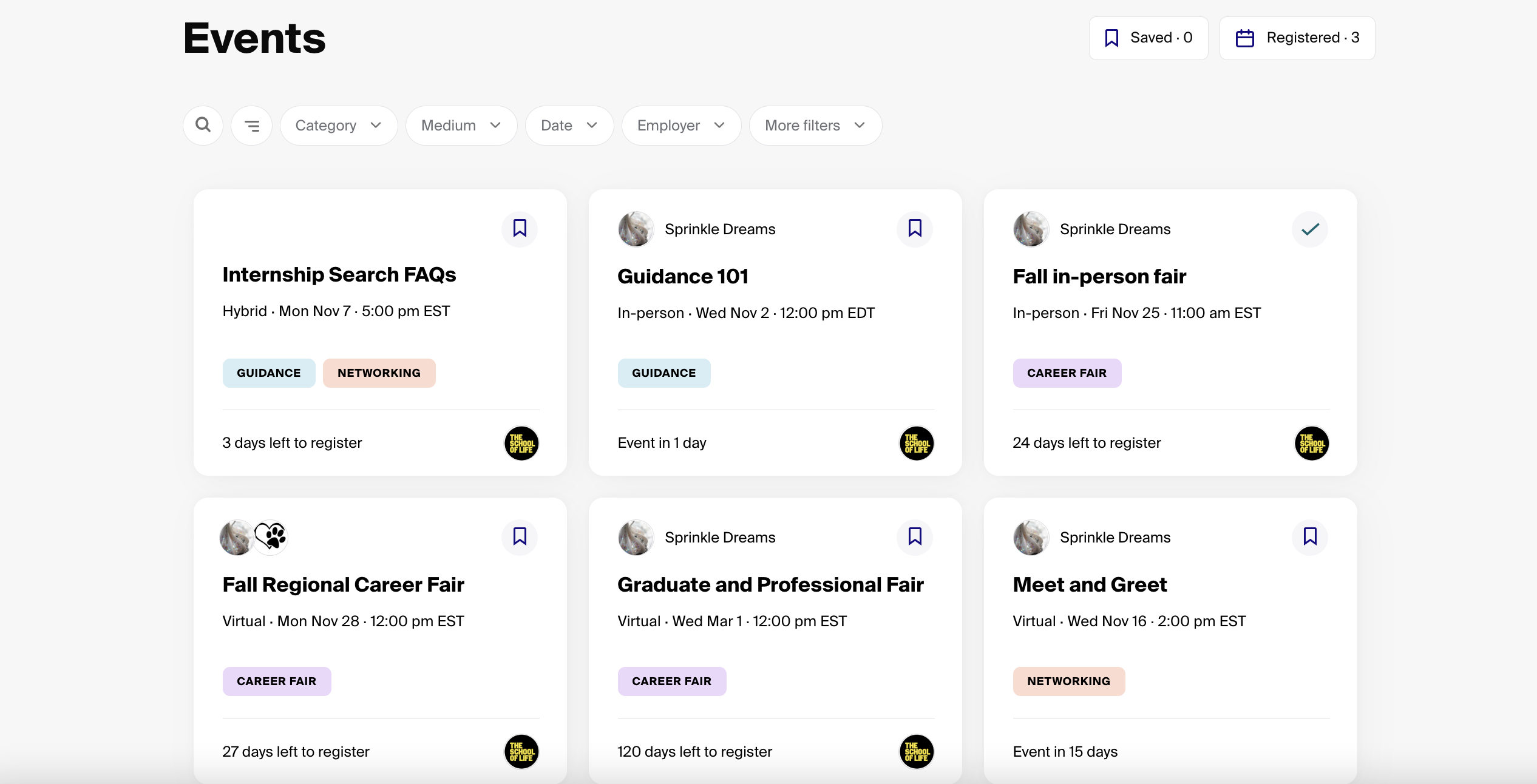Bookmark the Meet and Greet event
Viewport: 1537px width, 784px height.
coord(1310,537)
